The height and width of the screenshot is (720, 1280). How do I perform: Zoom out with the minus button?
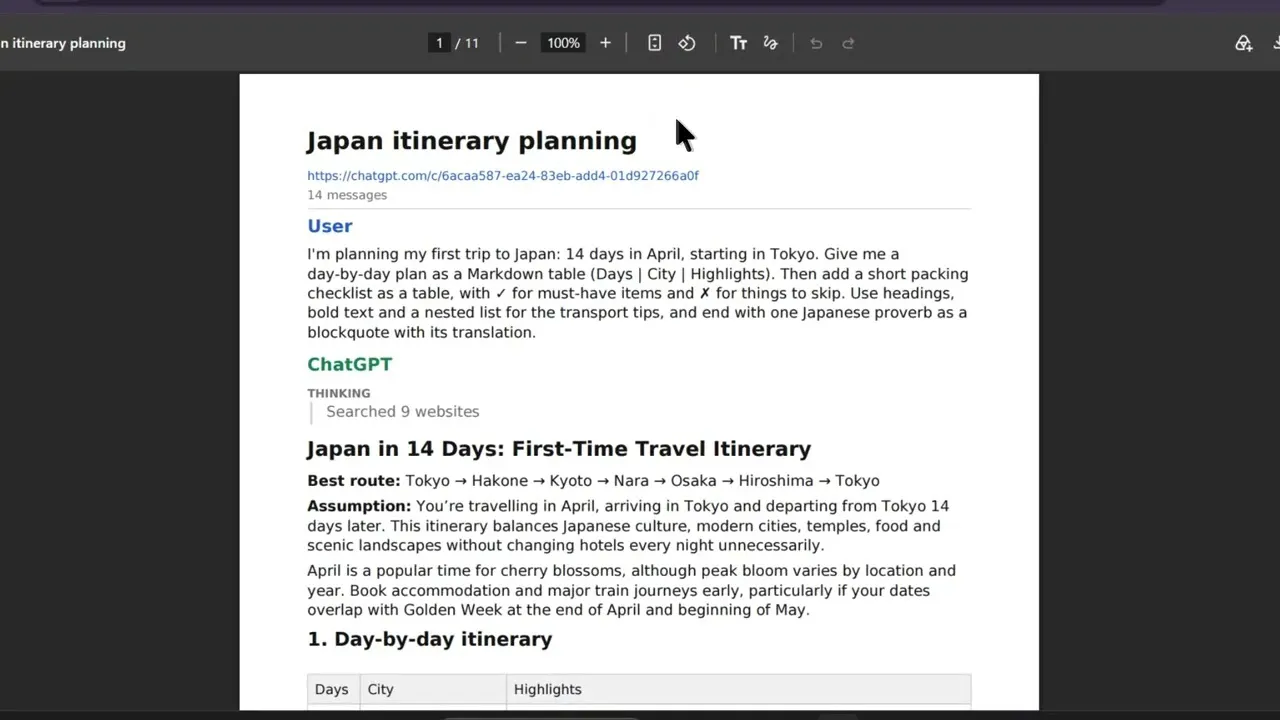click(x=520, y=43)
